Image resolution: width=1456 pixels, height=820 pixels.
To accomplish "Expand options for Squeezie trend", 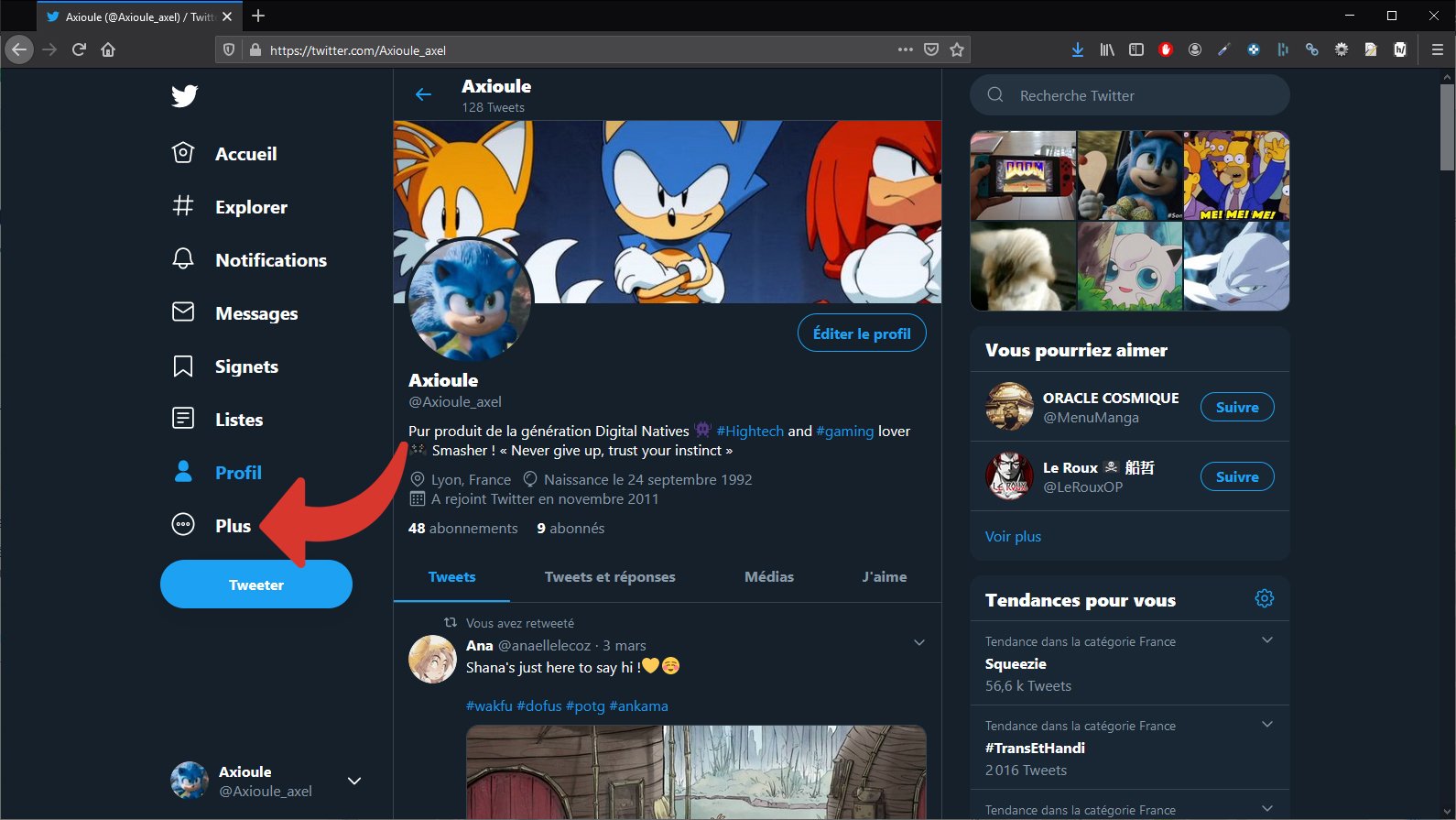I will click(1267, 640).
